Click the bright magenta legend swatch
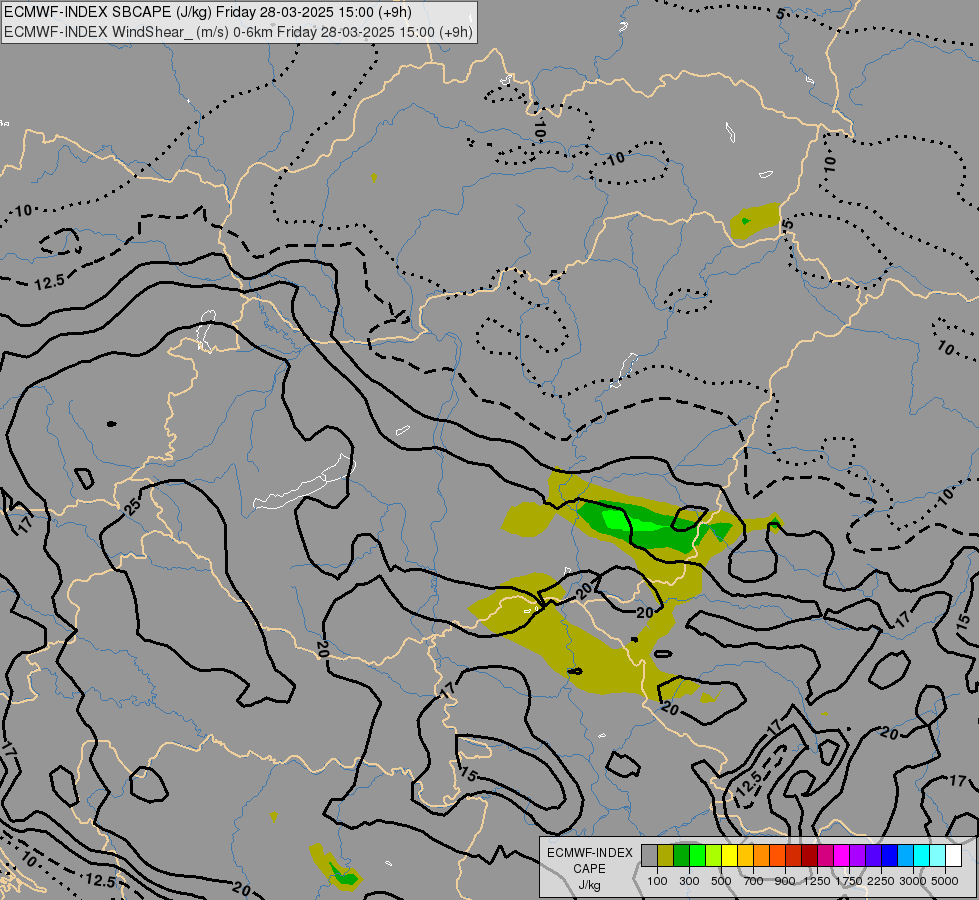 pos(842,856)
